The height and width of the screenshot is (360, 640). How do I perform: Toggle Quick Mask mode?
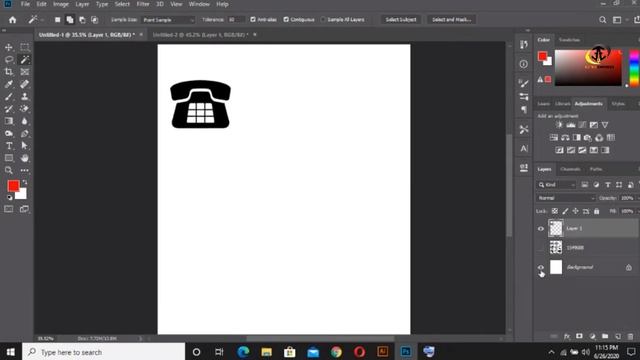[x=9, y=209]
